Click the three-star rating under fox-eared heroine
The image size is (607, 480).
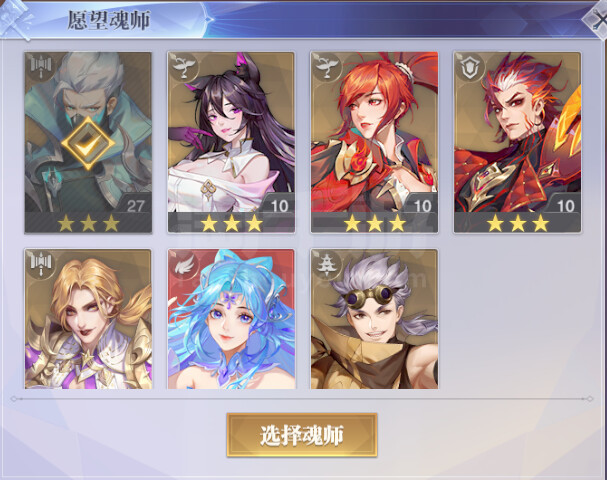[x=231, y=223]
